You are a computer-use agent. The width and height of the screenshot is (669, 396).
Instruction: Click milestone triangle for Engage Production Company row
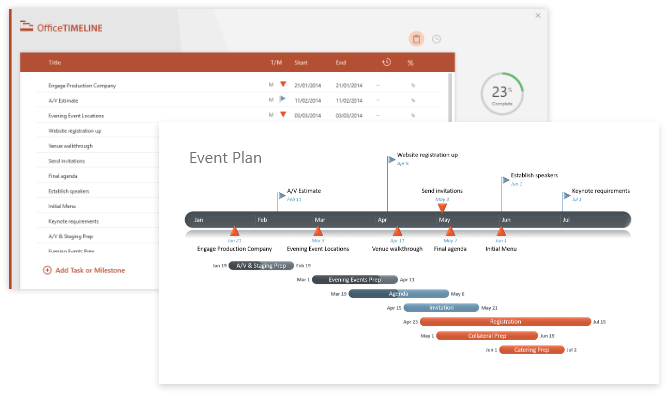point(283,84)
